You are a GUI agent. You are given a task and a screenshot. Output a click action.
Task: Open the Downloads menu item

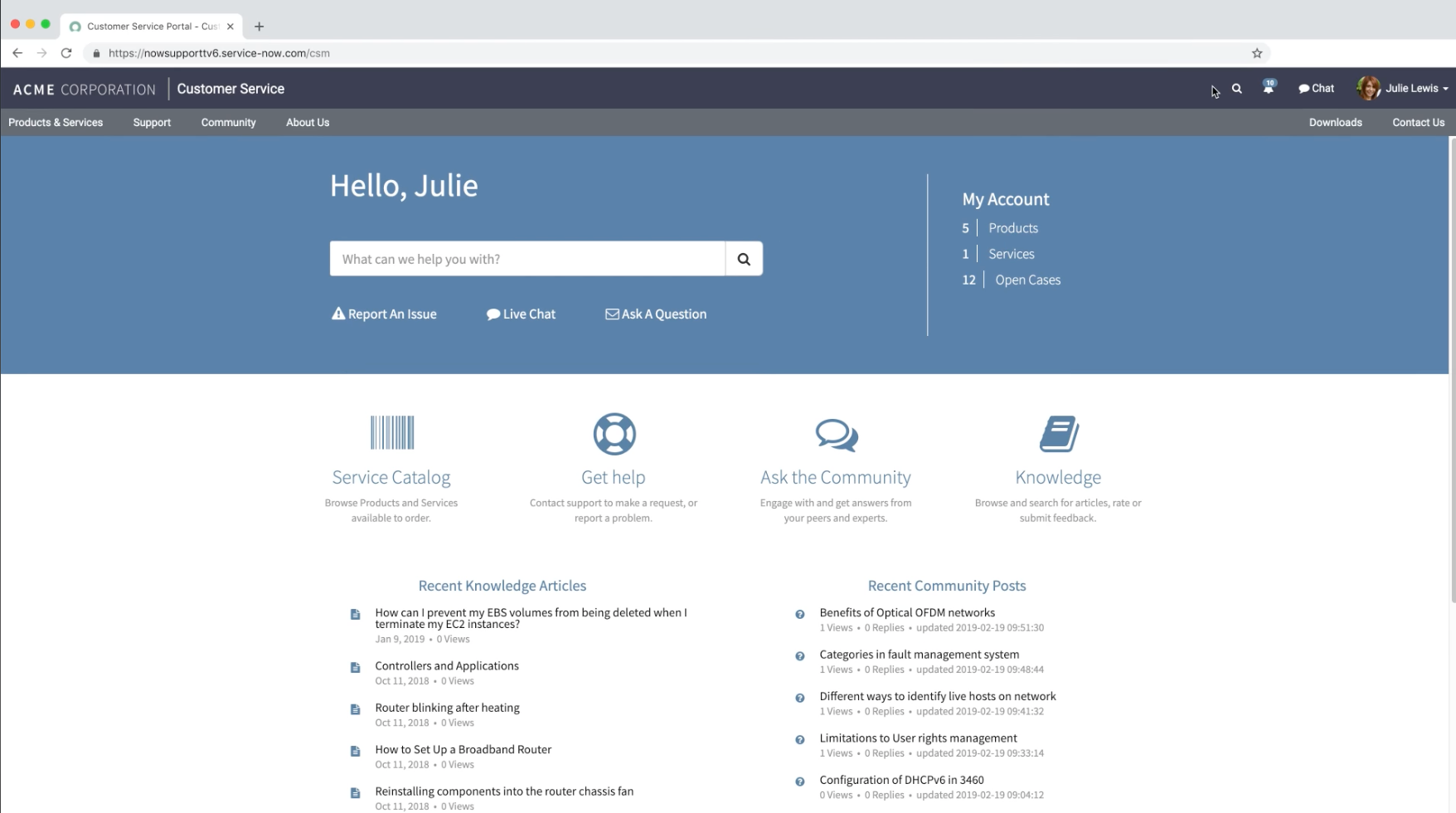click(x=1335, y=122)
